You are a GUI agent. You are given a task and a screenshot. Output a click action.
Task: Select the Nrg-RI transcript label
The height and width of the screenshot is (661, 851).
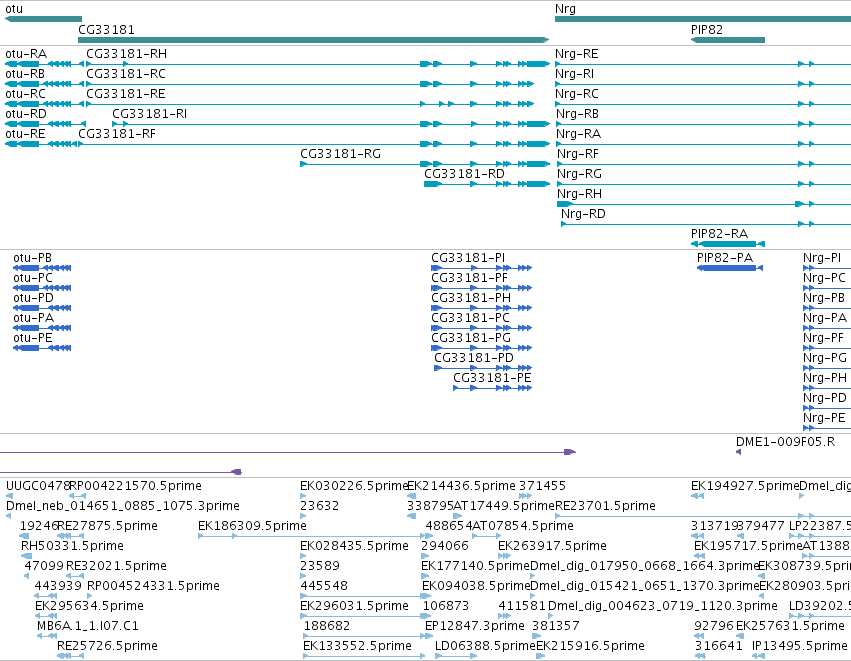click(574, 74)
